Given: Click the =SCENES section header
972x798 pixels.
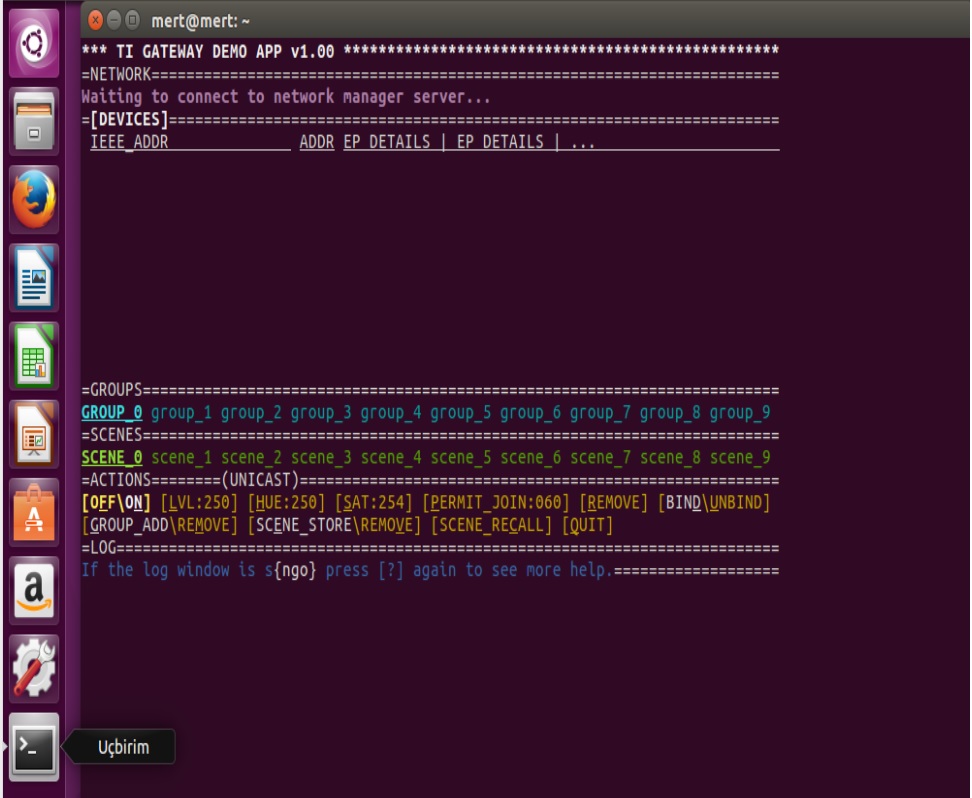Looking at the screenshot, I should (x=112, y=435).
